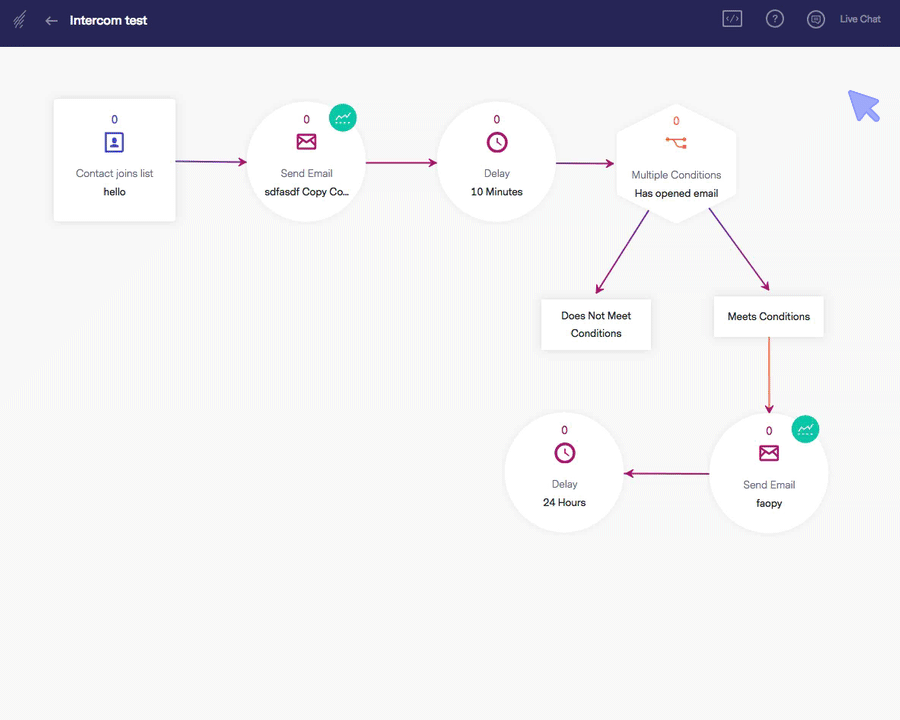Click the envelope icon on faopy Send Email
900x720 pixels.
[769, 453]
